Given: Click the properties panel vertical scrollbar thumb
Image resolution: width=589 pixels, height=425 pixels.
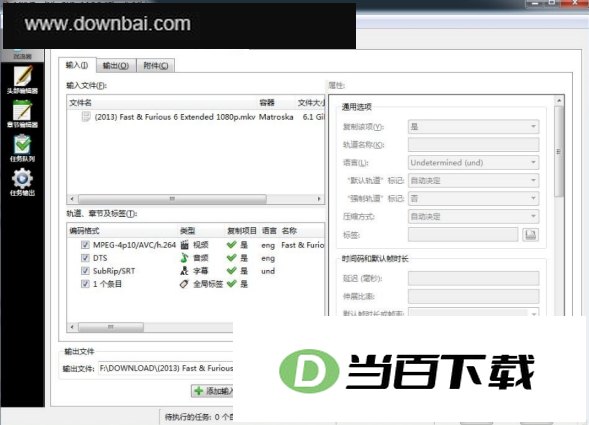Looking at the screenshot, I should pos(559,151).
